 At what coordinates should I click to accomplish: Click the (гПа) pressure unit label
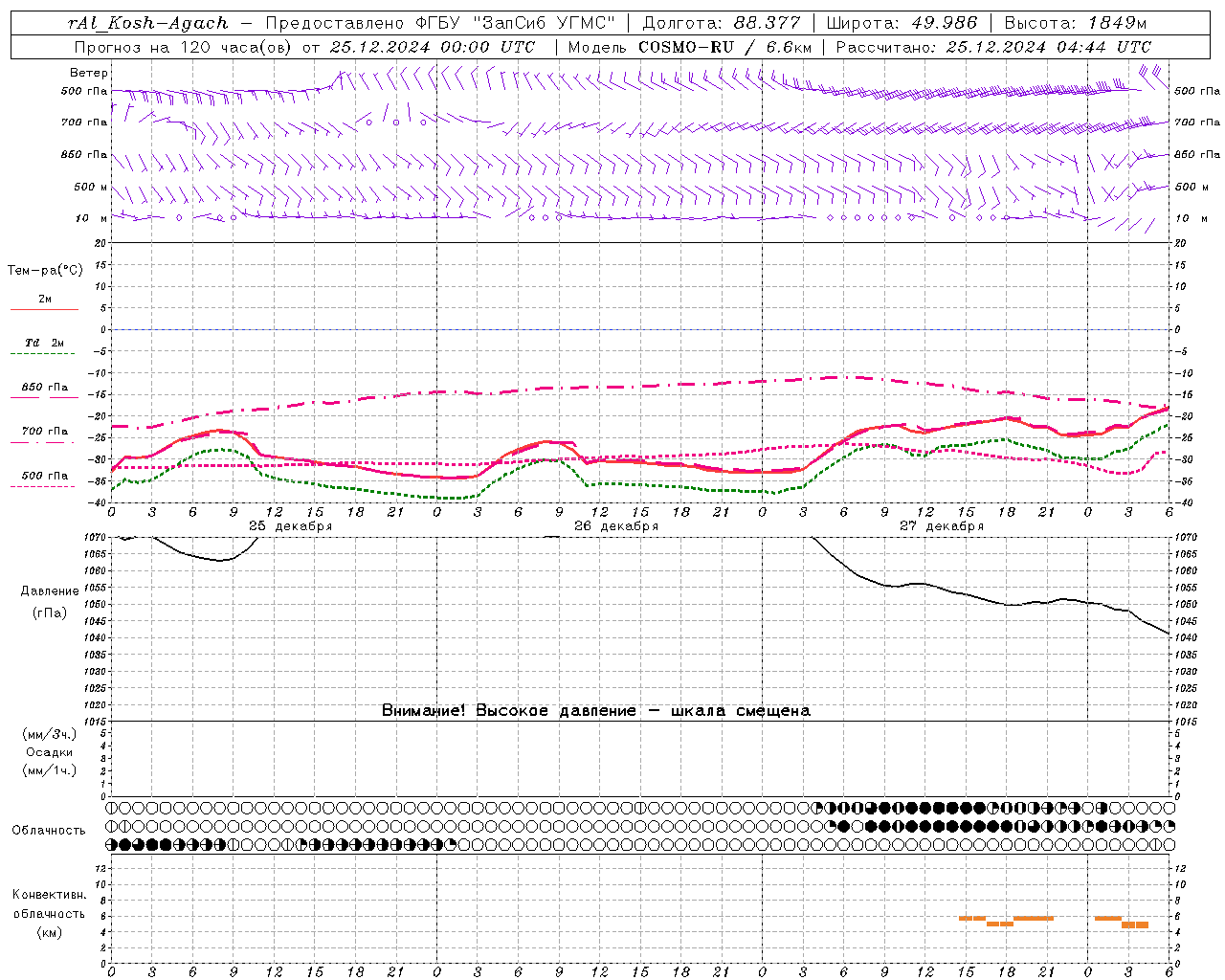point(50,613)
